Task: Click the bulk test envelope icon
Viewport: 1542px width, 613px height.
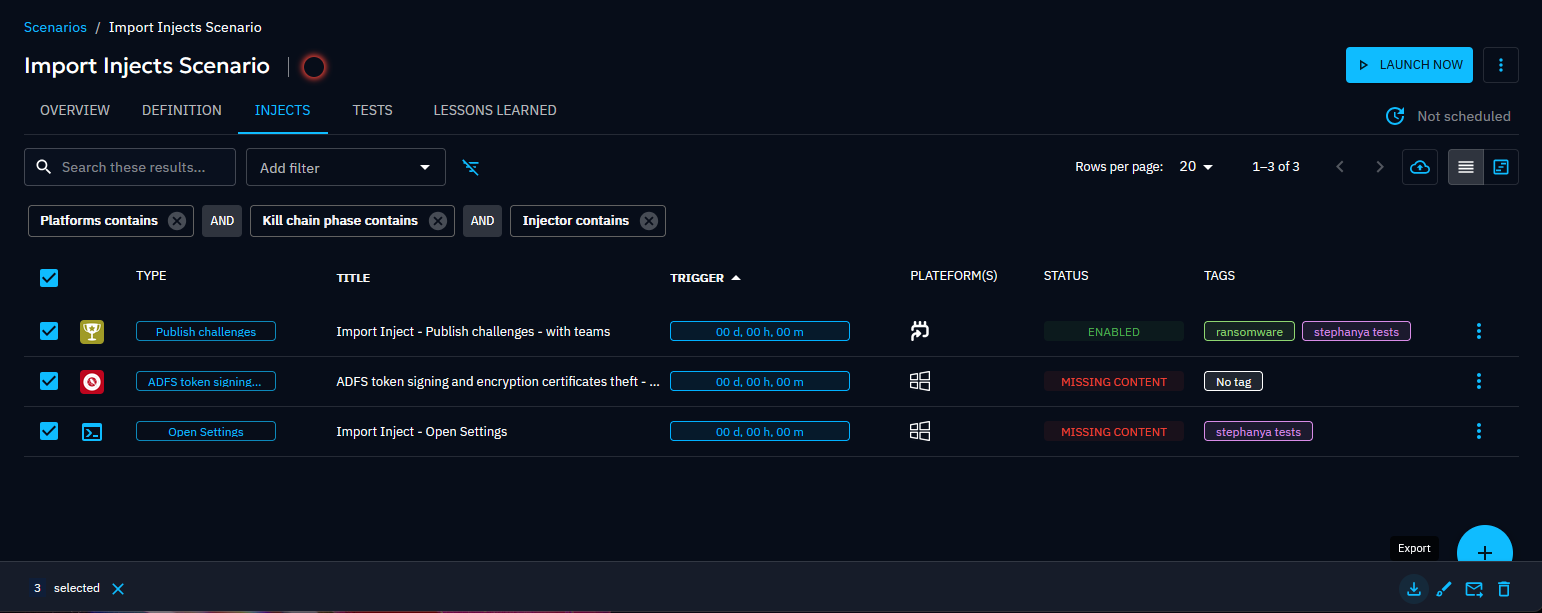Action: (1473, 589)
